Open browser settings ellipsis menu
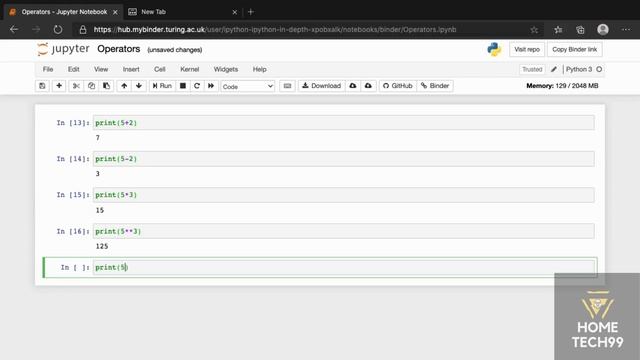The height and width of the screenshot is (360, 640). tap(626, 29)
